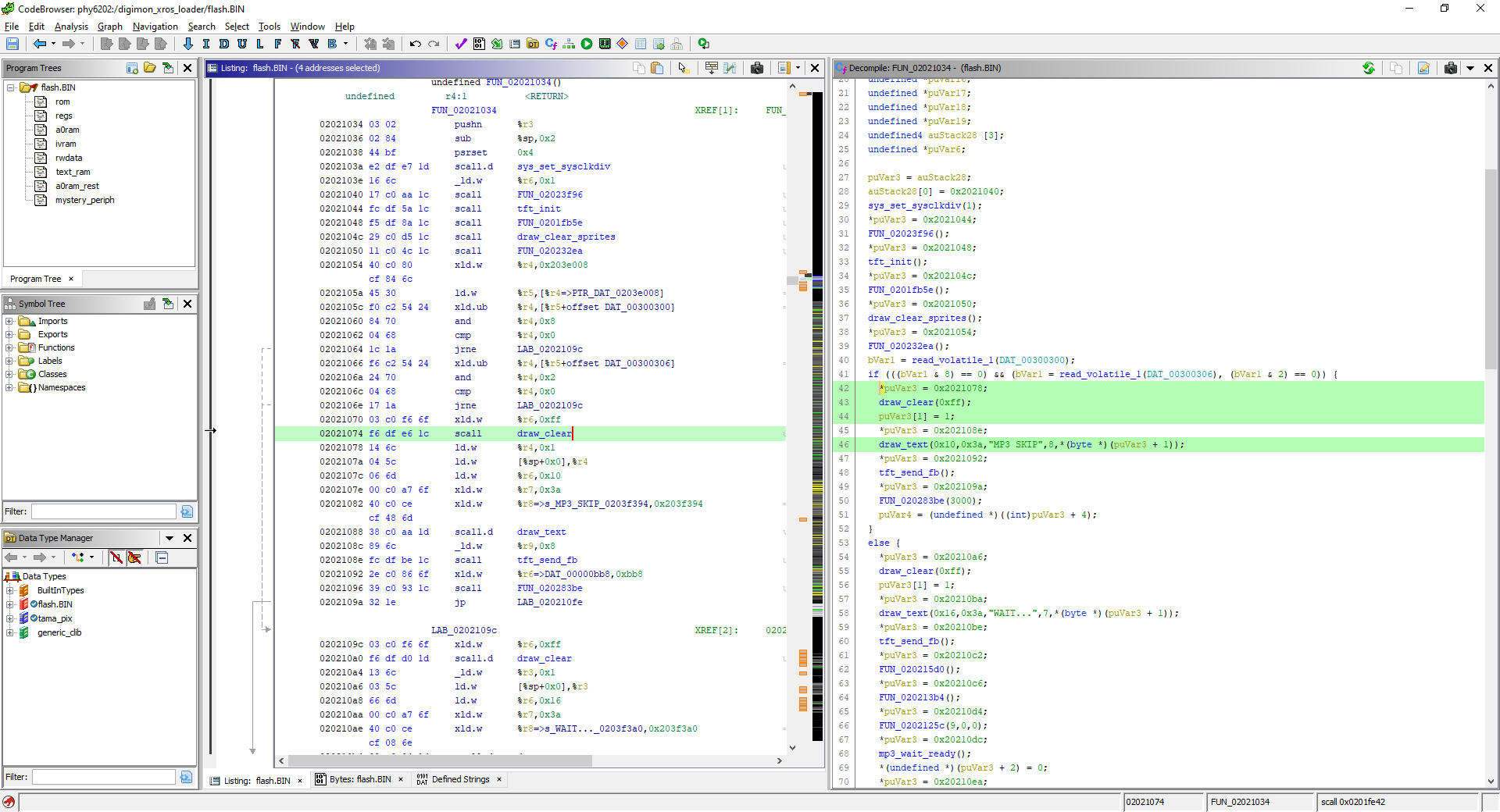Paste into the Listing view
This screenshot has height=812, width=1500.
point(657,68)
